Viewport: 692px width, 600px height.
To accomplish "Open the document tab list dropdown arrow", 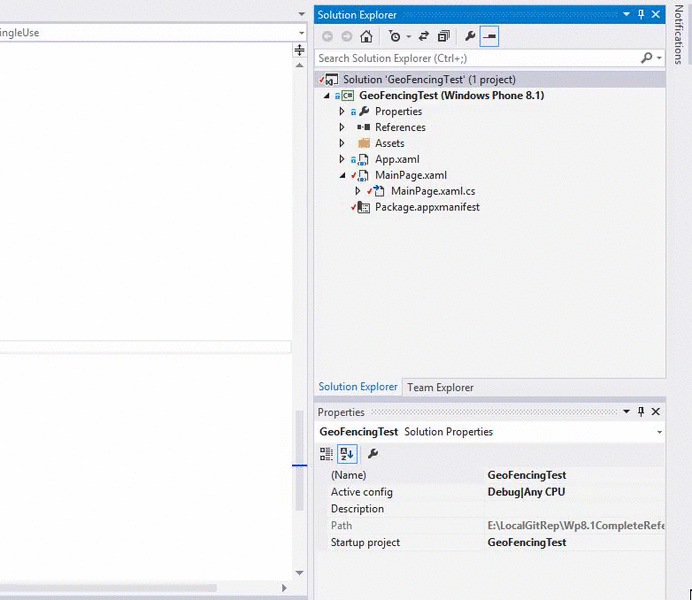I will coord(301,14).
